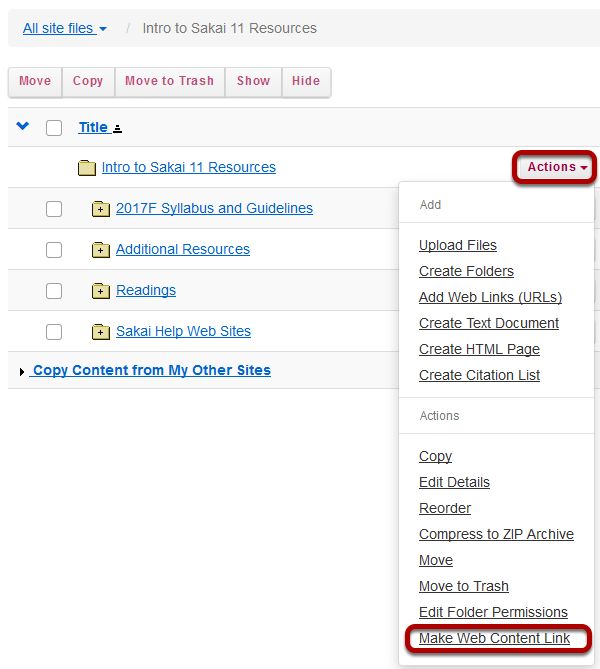Click the Hide toolbar button
Screen dimensions: 600x669
306,81
